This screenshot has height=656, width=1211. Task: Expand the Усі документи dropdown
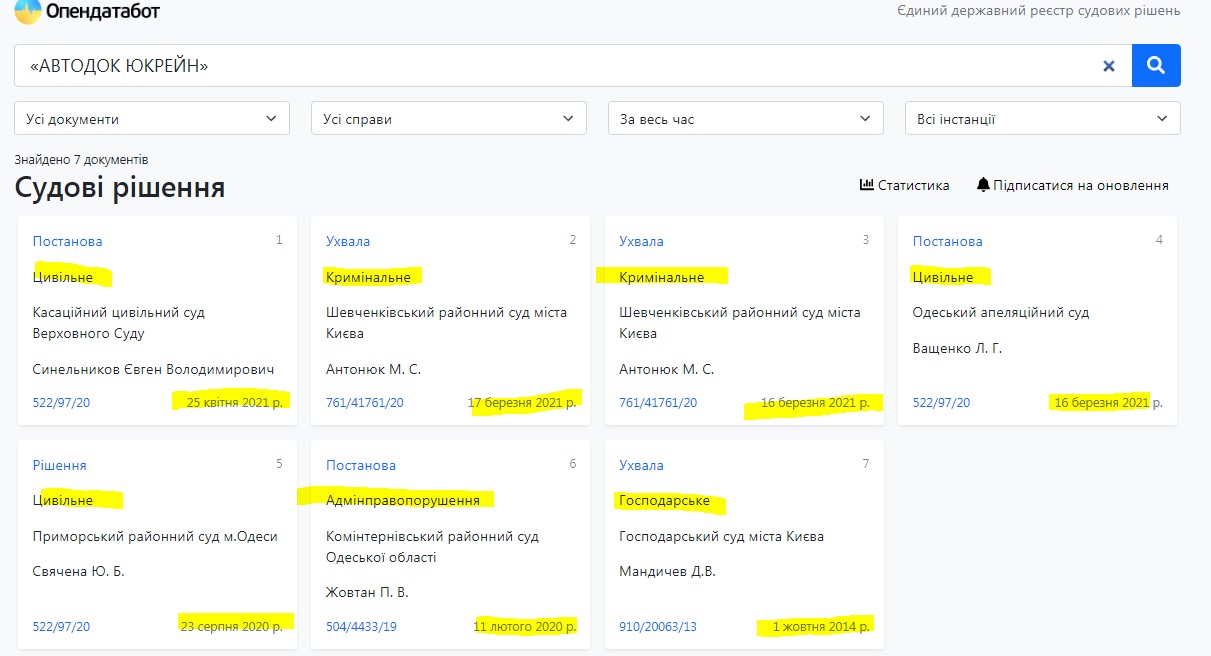(152, 118)
